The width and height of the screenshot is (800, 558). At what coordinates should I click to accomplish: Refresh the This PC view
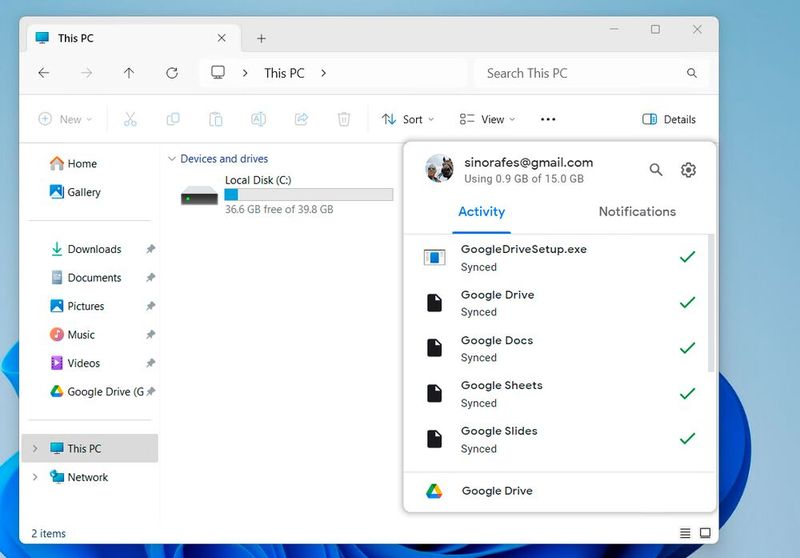(x=172, y=73)
